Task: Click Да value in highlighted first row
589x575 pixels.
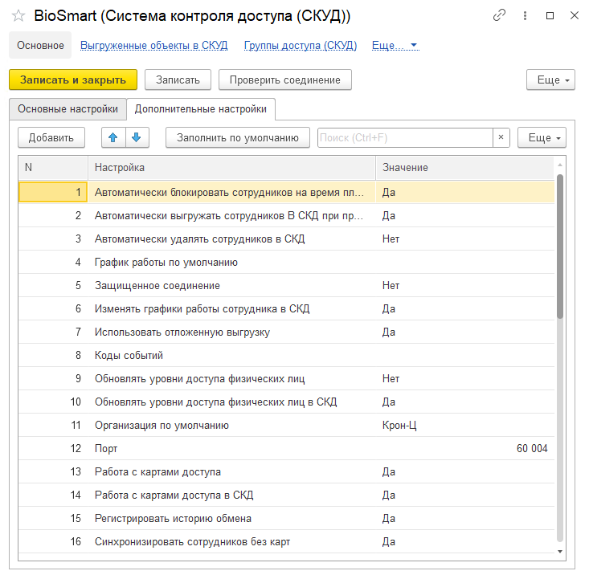Action: pyautogui.click(x=389, y=192)
